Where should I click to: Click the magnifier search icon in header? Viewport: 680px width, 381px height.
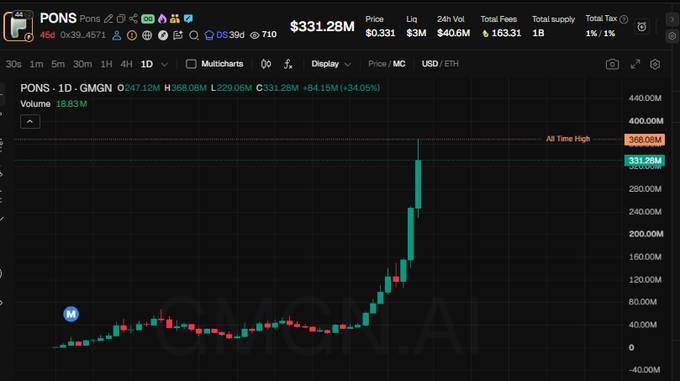[x=194, y=35]
